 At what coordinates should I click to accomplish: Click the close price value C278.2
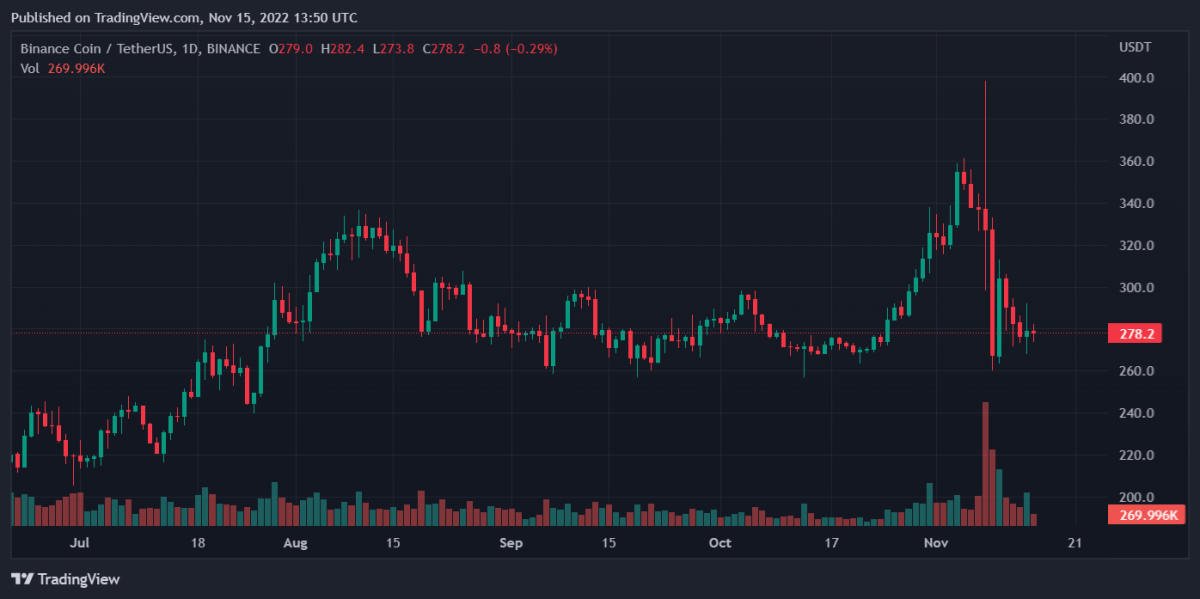pos(444,48)
